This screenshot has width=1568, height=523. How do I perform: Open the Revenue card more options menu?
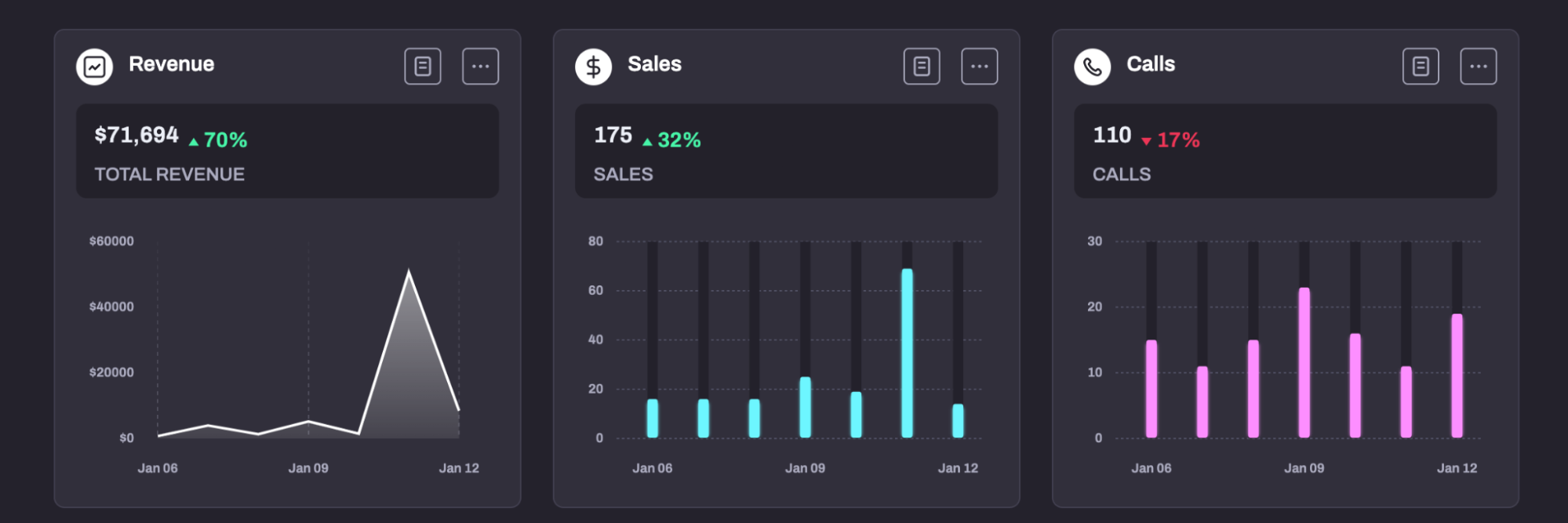pyautogui.click(x=481, y=67)
